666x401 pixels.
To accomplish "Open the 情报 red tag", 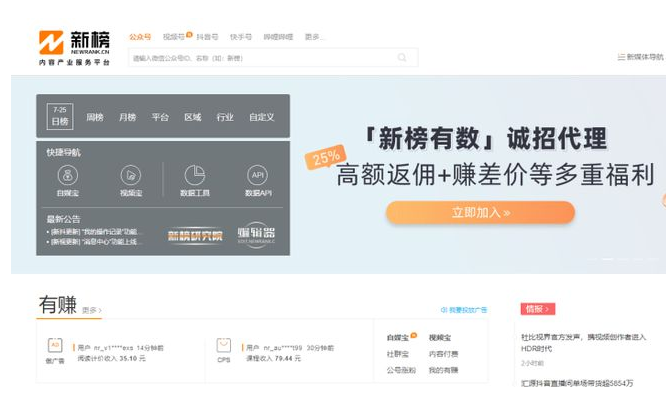I will [x=538, y=309].
